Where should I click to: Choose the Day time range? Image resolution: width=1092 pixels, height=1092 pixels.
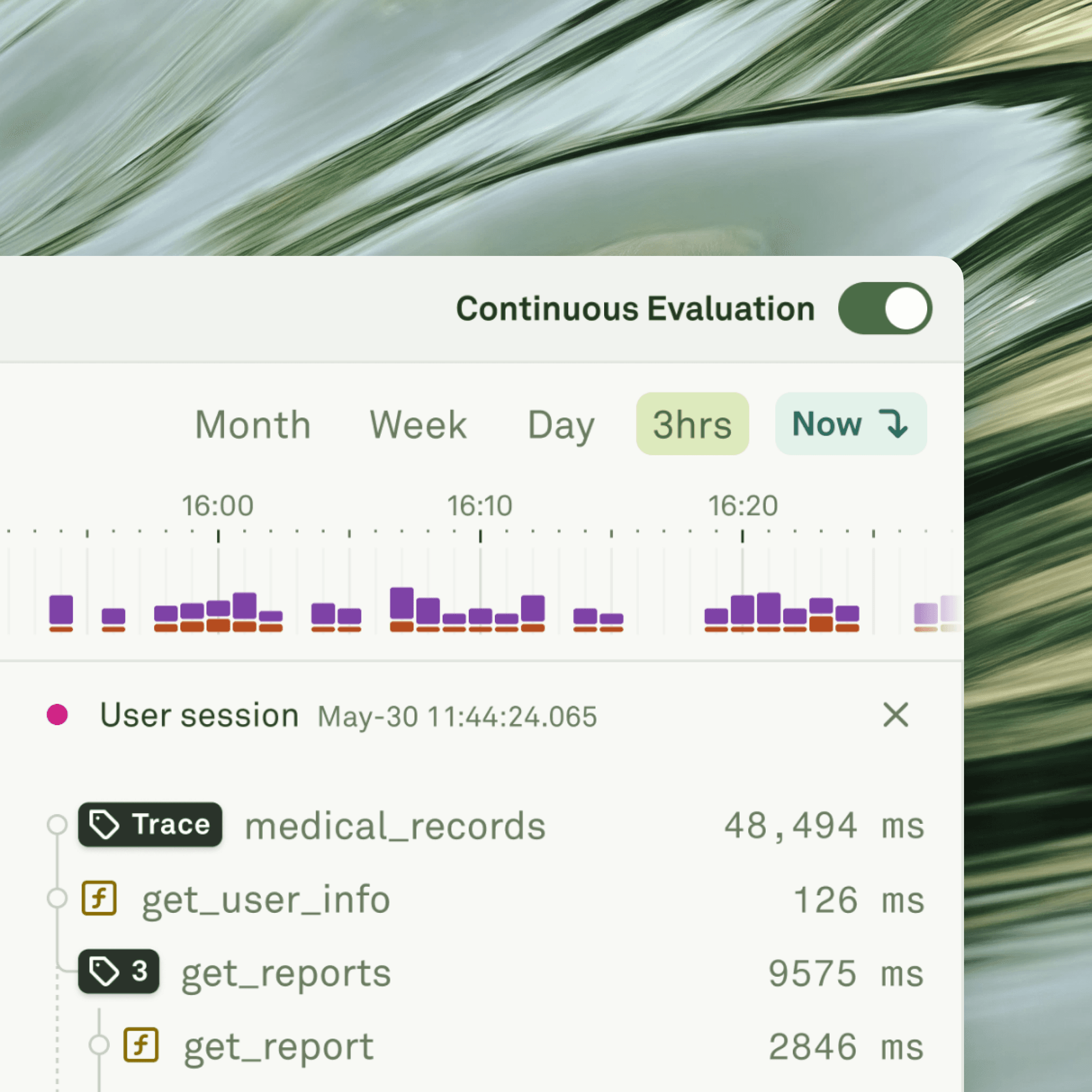(561, 424)
